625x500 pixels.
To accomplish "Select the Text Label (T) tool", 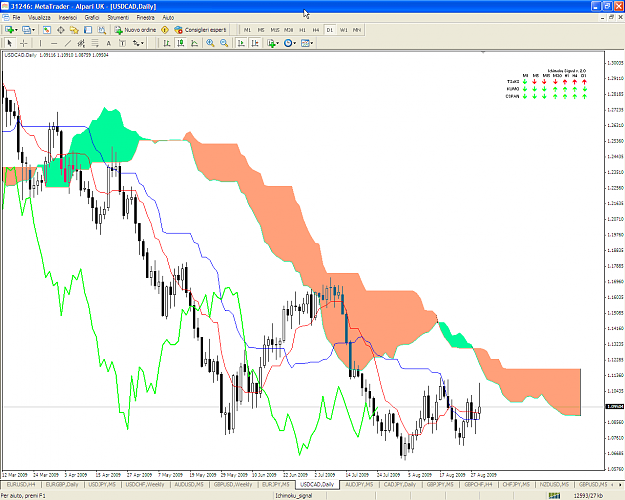I will [122, 43].
